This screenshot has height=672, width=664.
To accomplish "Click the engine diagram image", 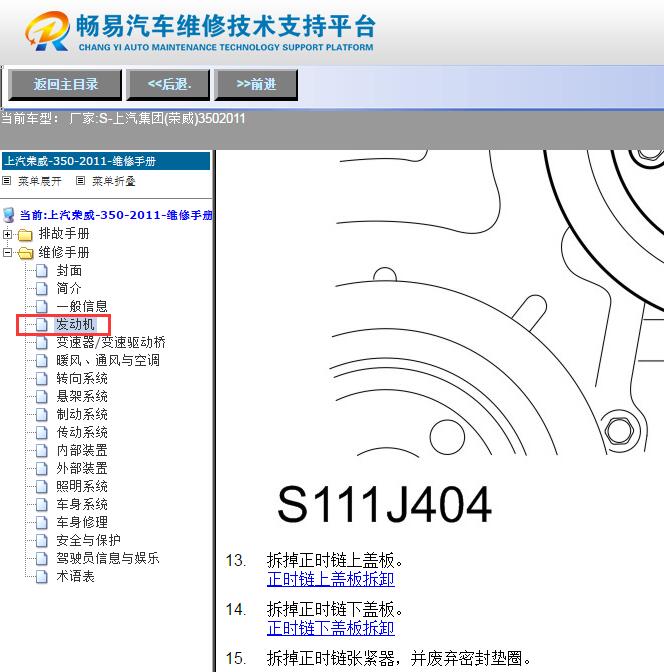I will (x=495, y=303).
